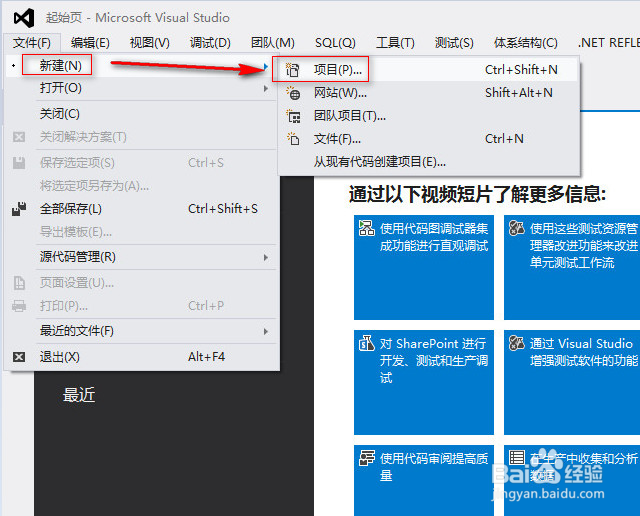
Task: Expand the 新建(N) submenu
Action: [x=142, y=65]
